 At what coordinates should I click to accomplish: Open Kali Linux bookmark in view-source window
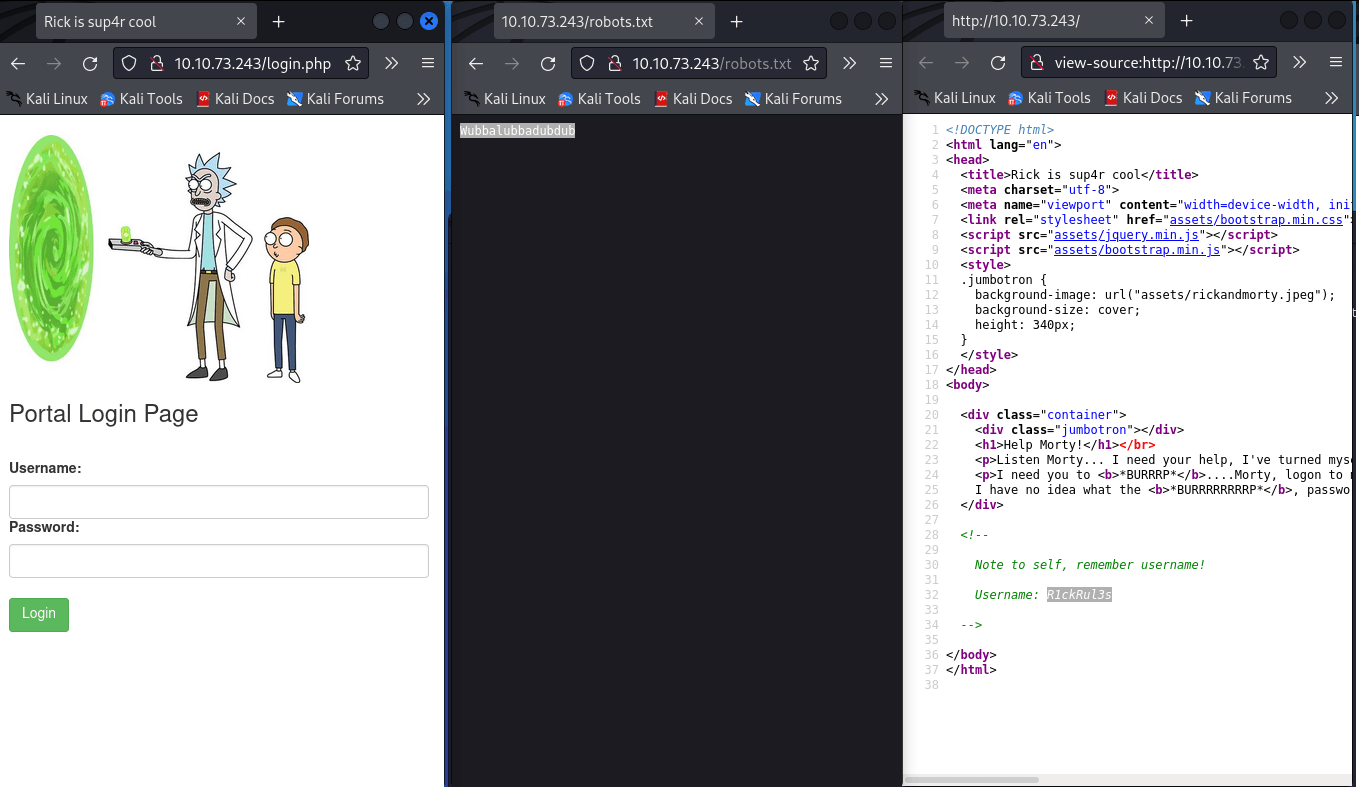(955, 97)
